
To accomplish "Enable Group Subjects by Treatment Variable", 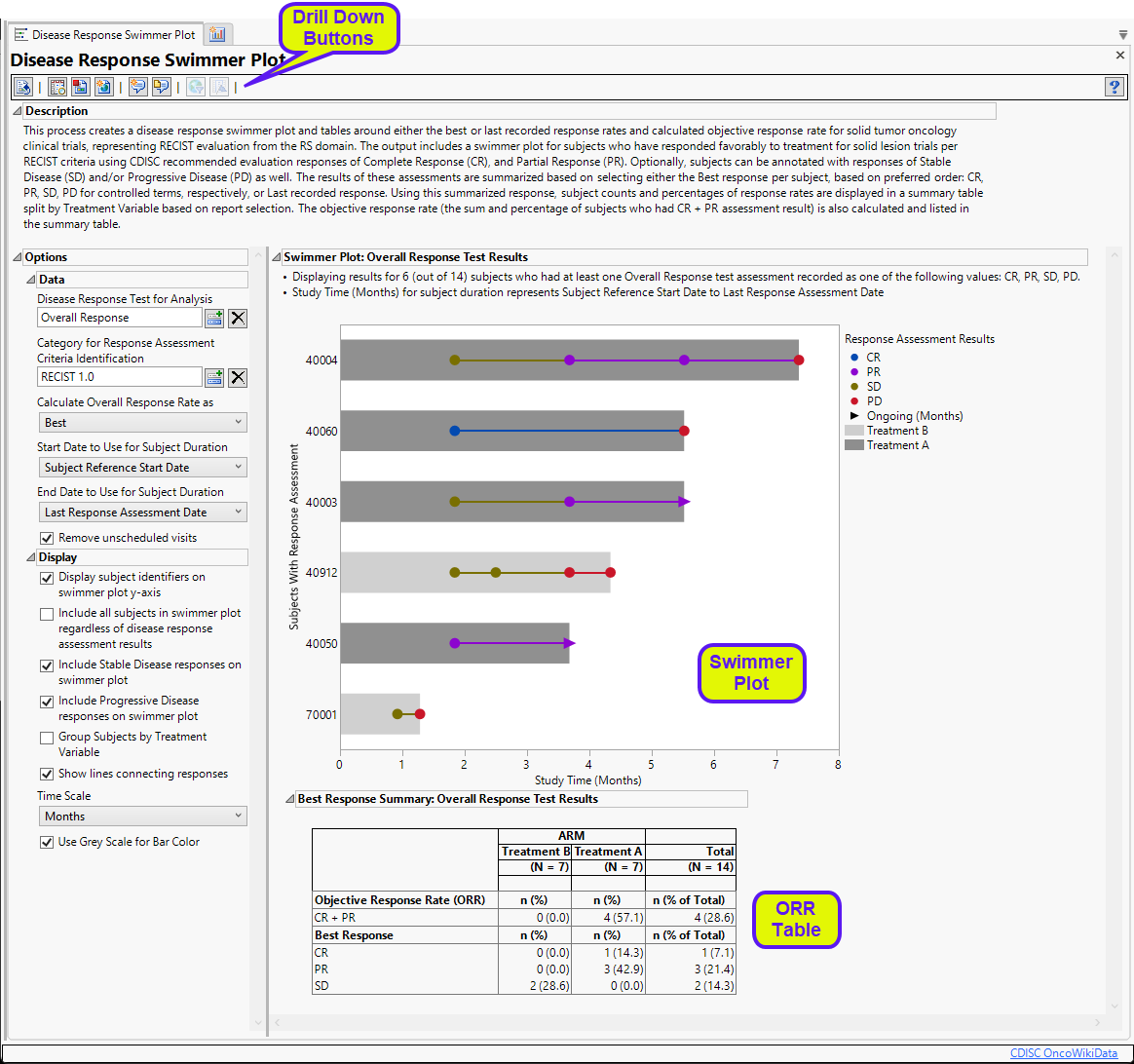I will 47,737.
